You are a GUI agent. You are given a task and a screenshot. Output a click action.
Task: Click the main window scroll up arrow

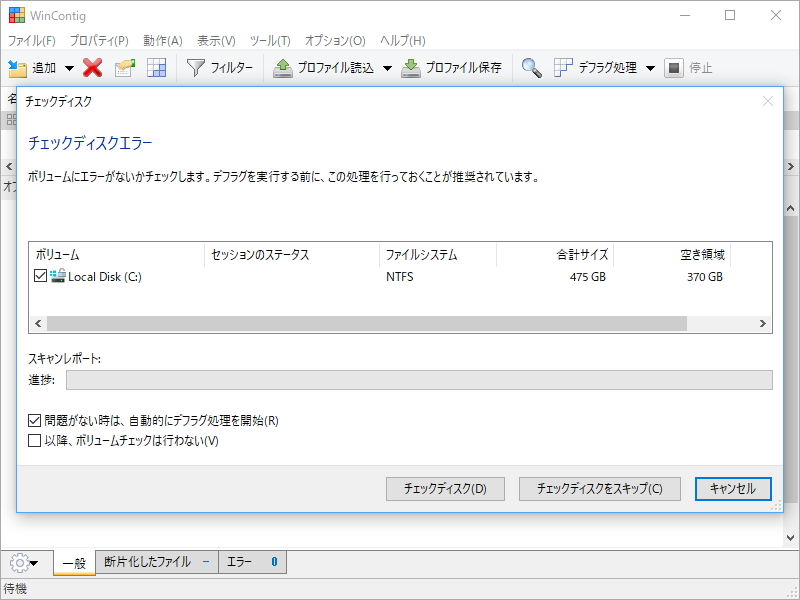click(x=790, y=208)
